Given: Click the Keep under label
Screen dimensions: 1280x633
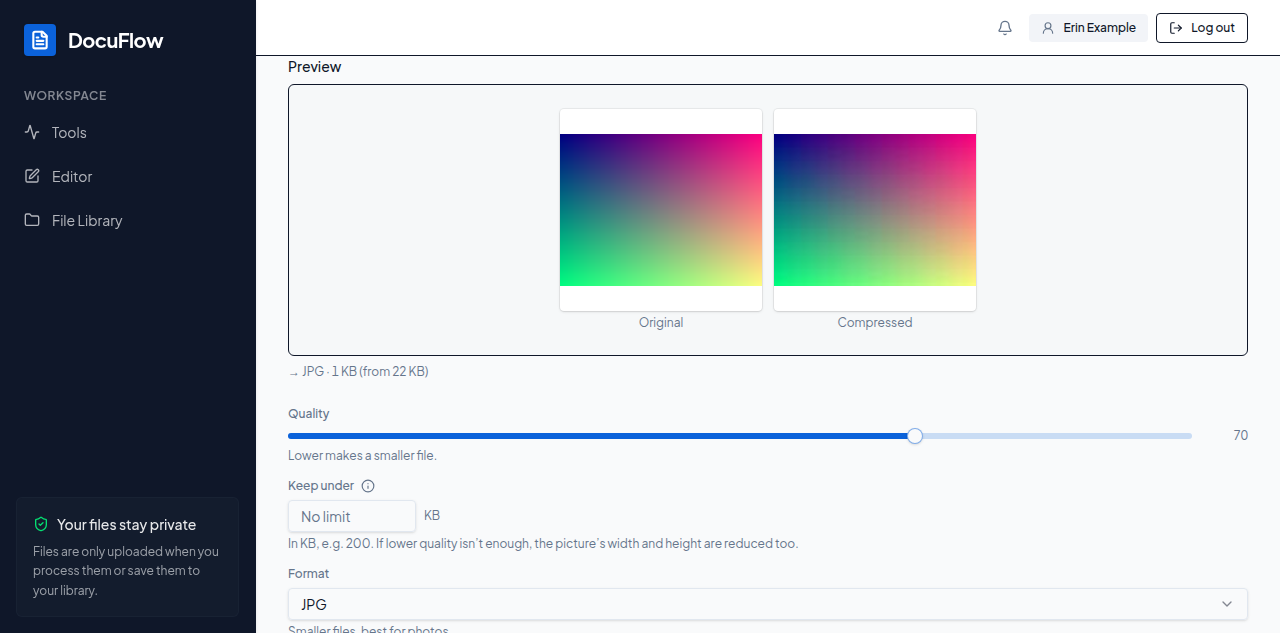Looking at the screenshot, I should pos(321,486).
